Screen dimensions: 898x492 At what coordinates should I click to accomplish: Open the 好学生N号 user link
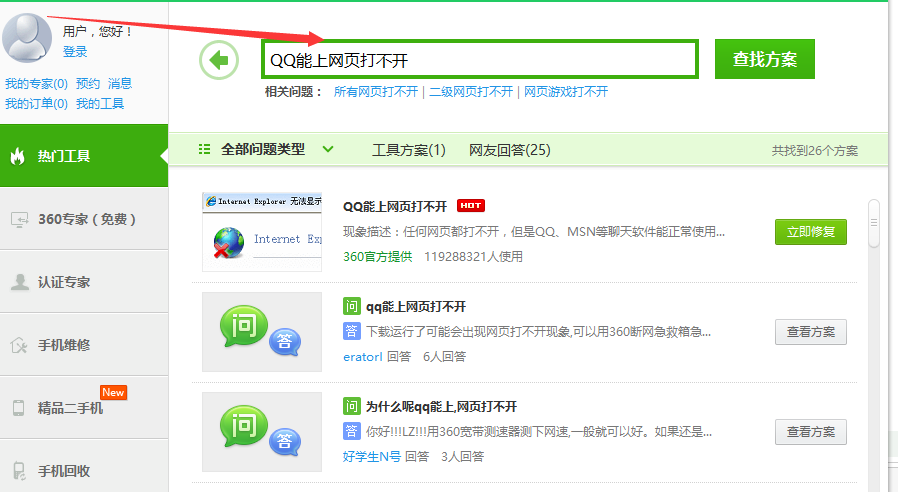(372, 456)
